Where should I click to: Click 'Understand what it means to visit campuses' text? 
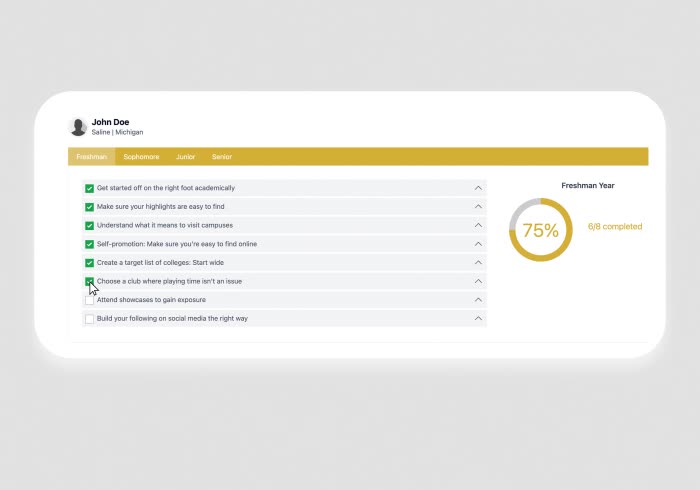coord(165,225)
